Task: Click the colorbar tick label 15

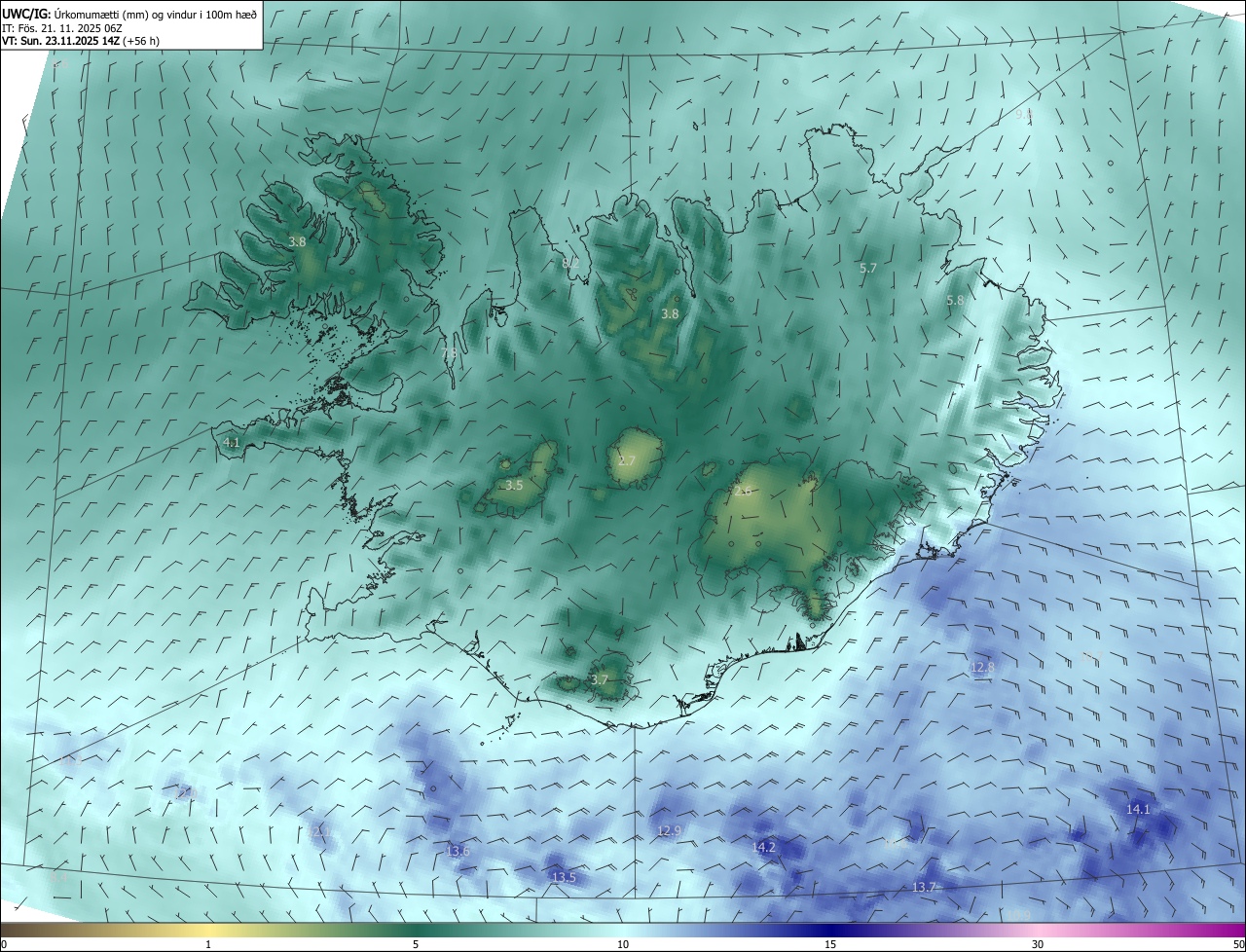Action: pyautogui.click(x=830, y=944)
